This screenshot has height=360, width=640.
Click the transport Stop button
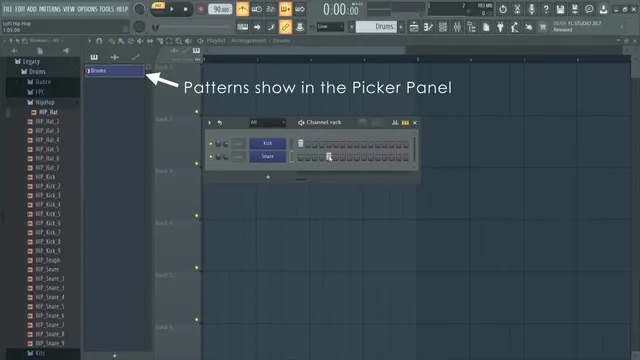(x=185, y=9)
